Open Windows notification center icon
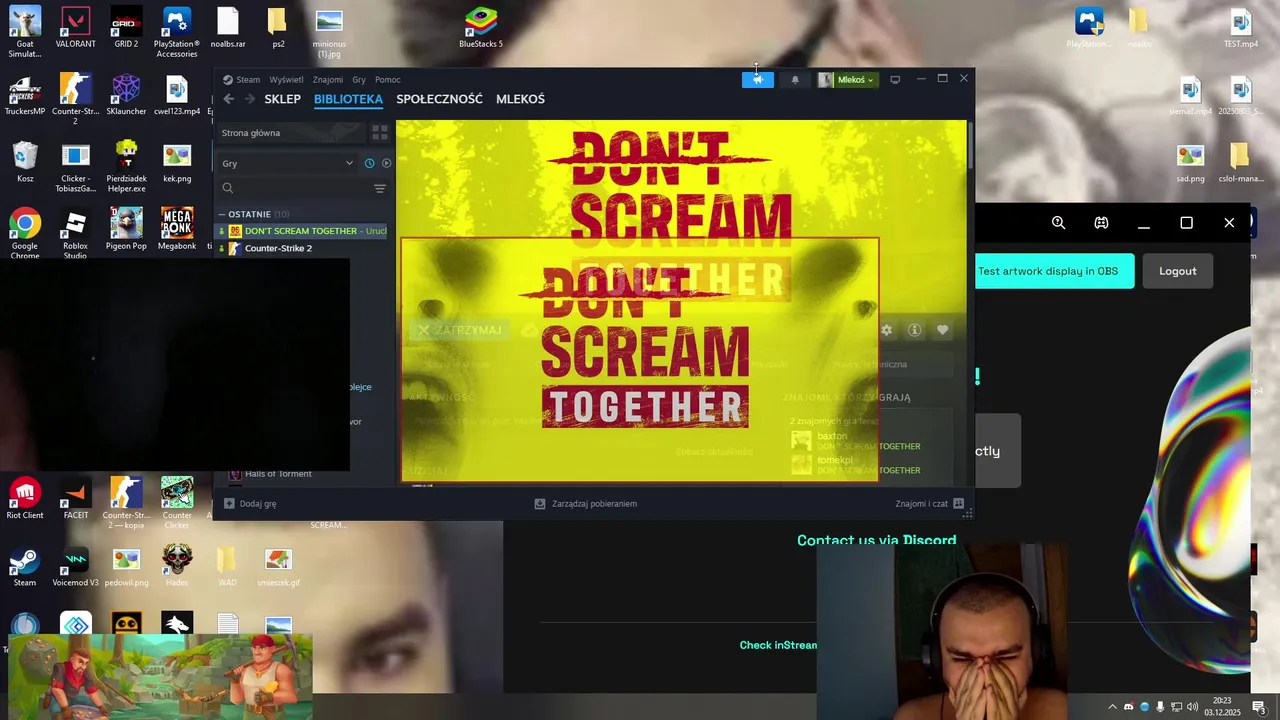 tap(1259, 707)
